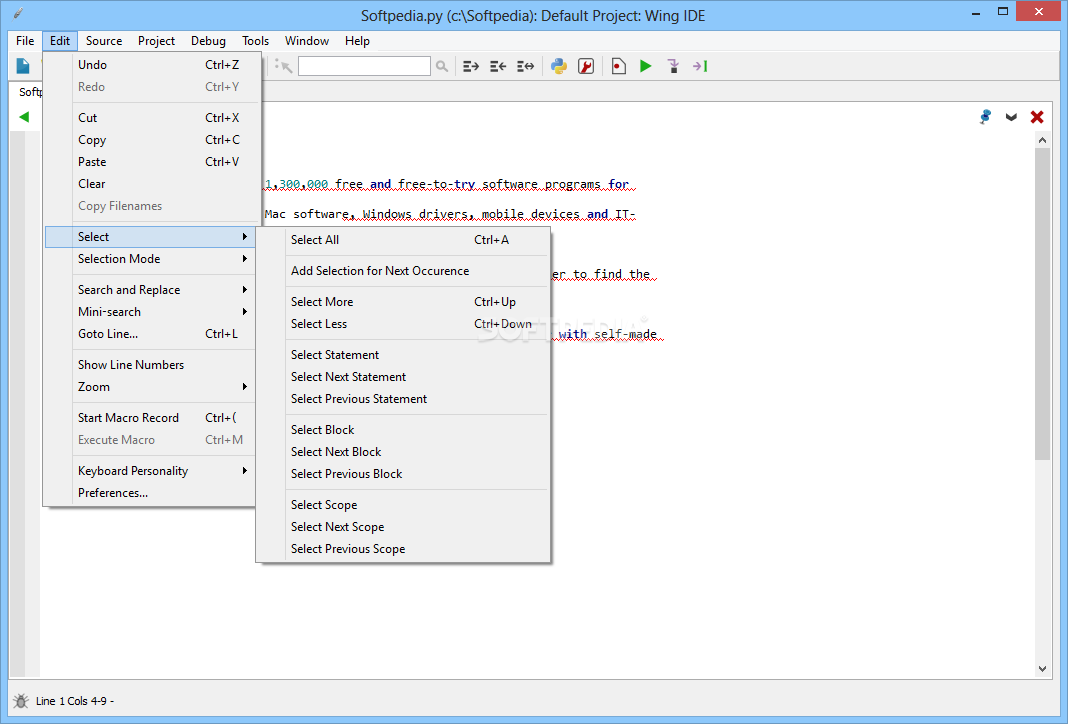Open the Tools menu
1068x724 pixels.
point(255,41)
